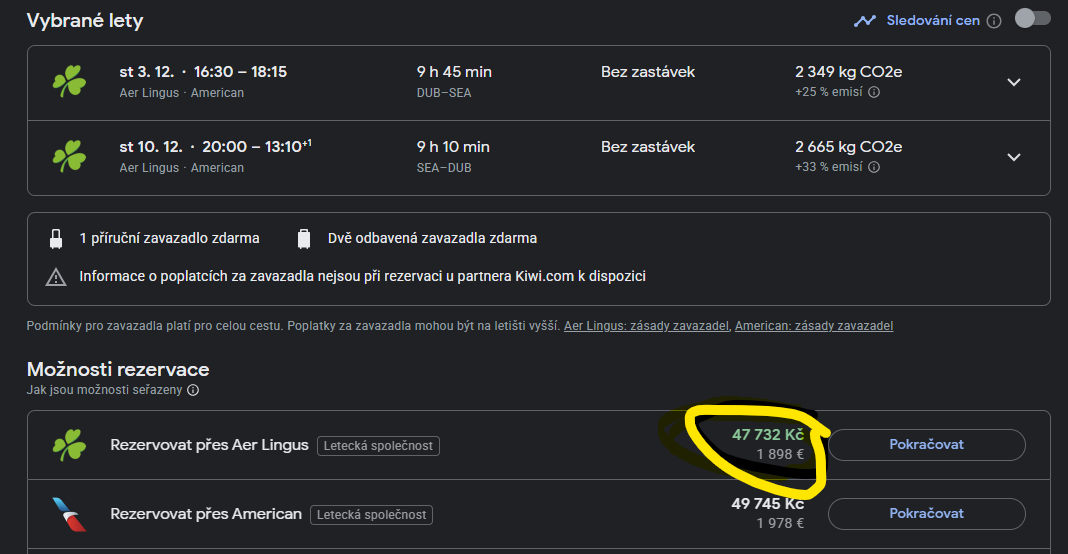Click the info icon beside Sledování cen
The height and width of the screenshot is (554, 1068).
pos(994,21)
